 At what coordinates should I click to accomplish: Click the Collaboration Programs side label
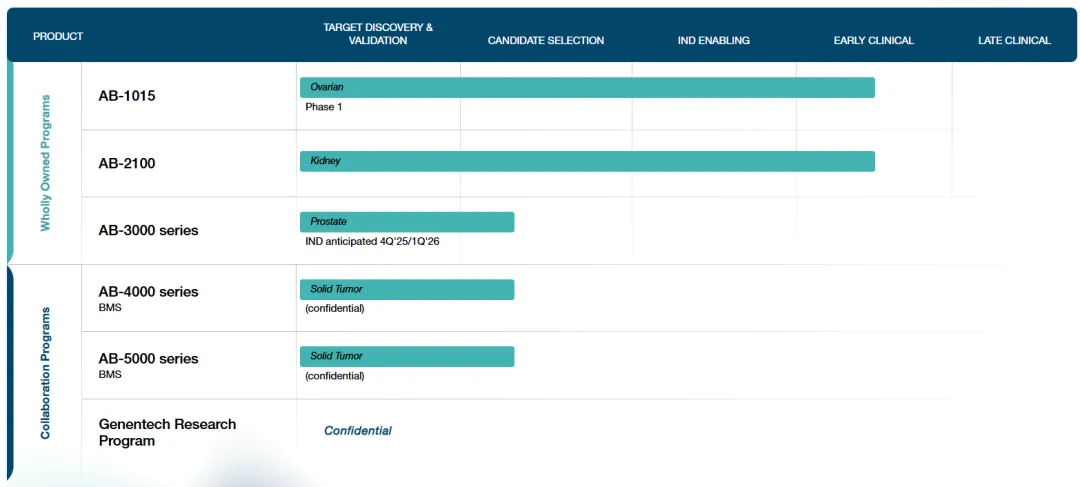(x=45, y=372)
